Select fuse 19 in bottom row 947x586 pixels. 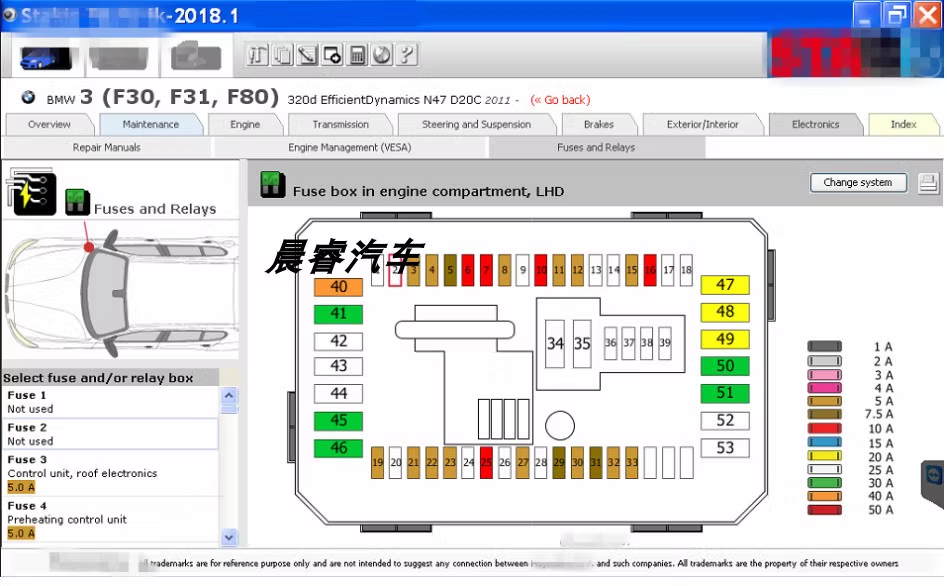click(x=377, y=463)
